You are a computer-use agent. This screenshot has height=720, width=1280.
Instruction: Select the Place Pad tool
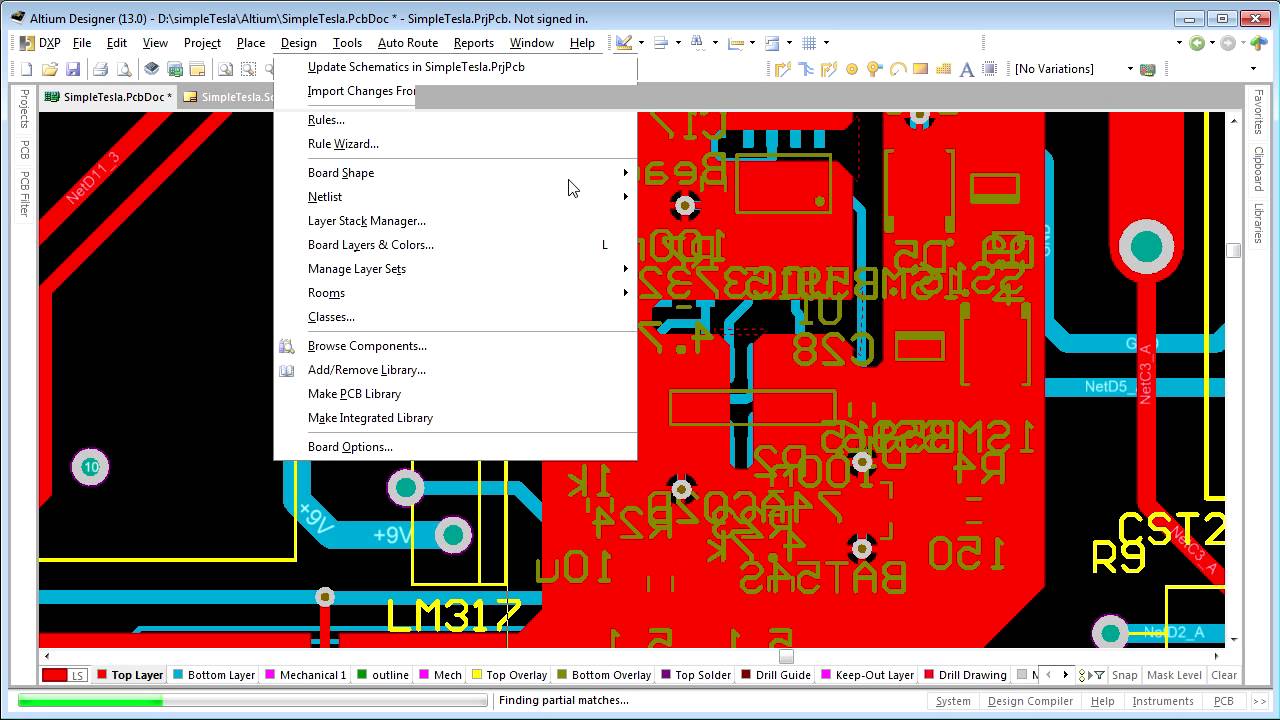(852, 69)
